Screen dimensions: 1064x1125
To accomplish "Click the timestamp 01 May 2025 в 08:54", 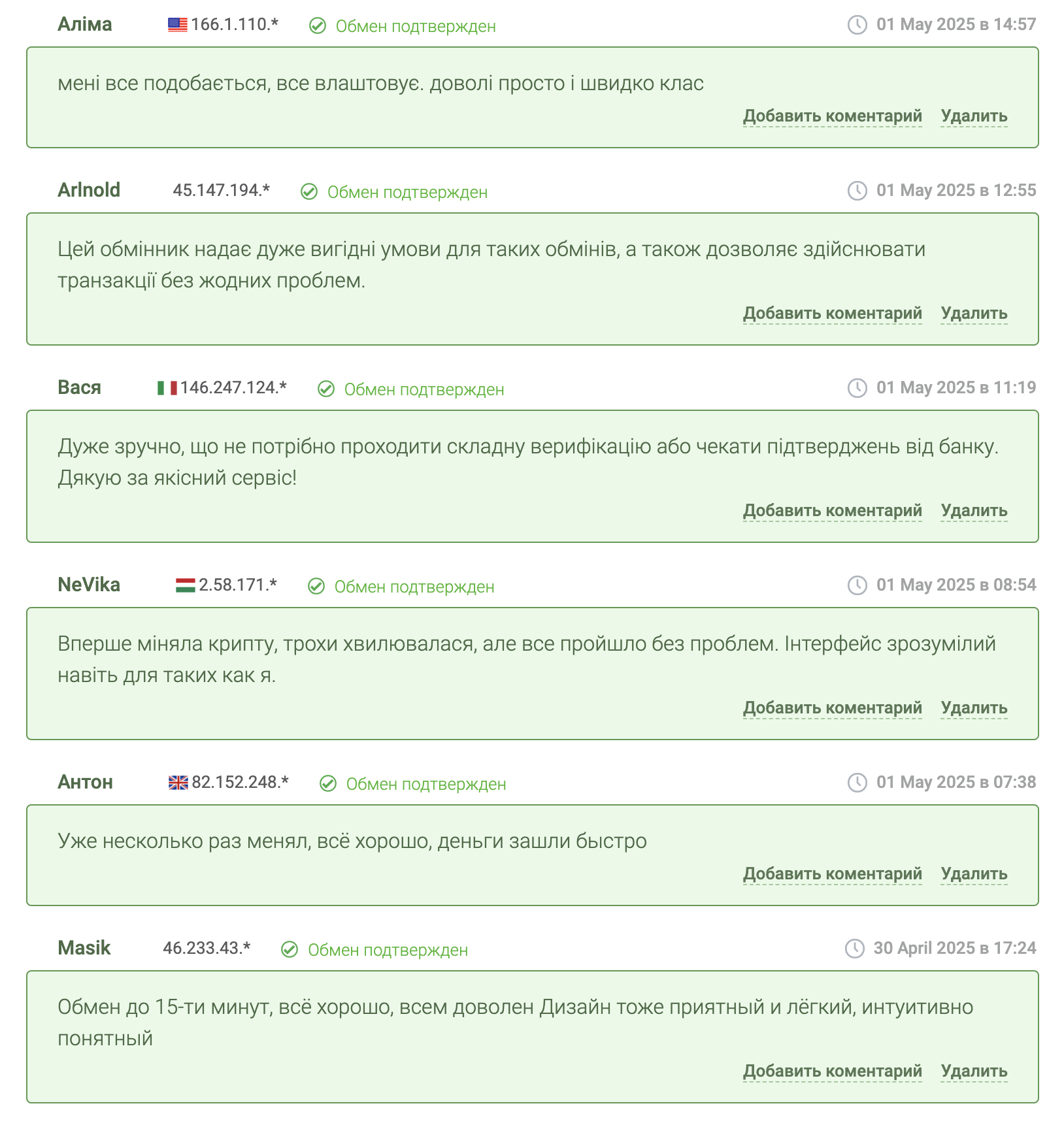I will 956,585.
